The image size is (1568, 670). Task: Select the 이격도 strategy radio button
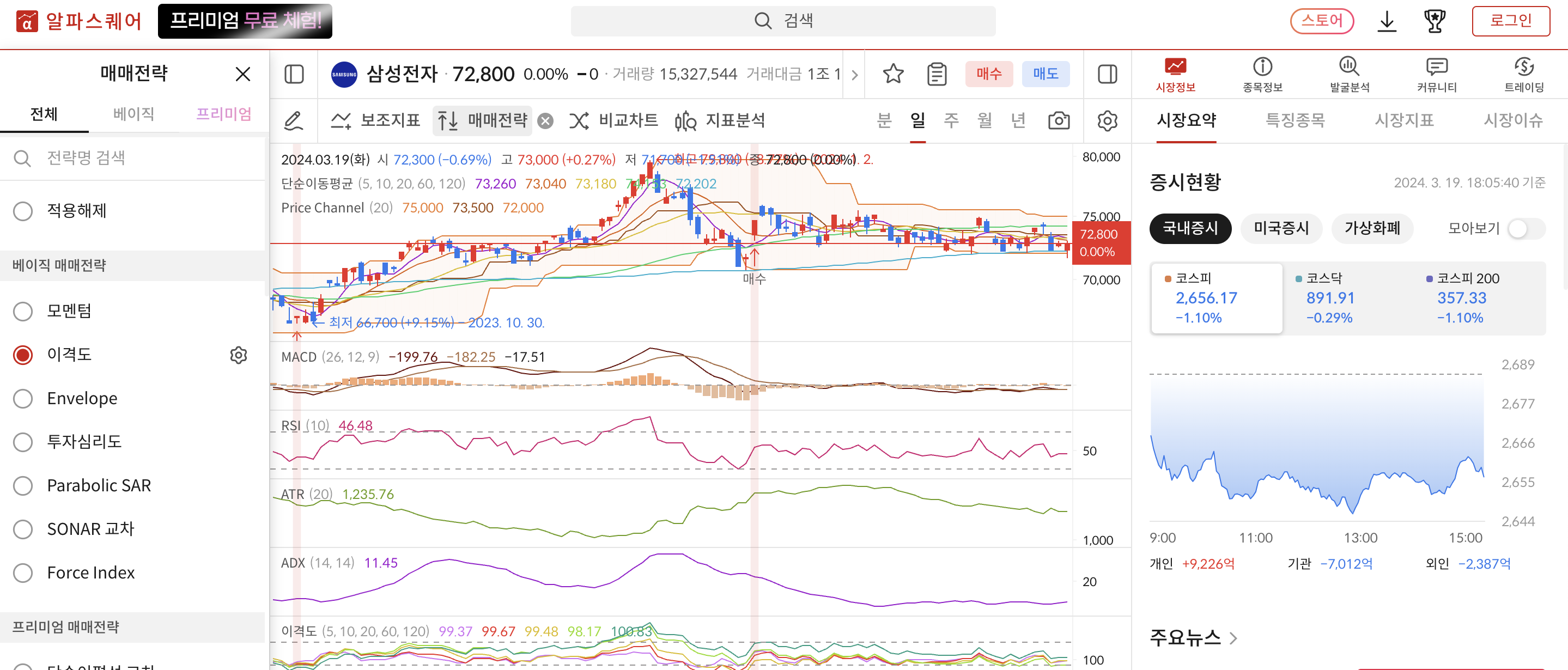[x=23, y=355]
